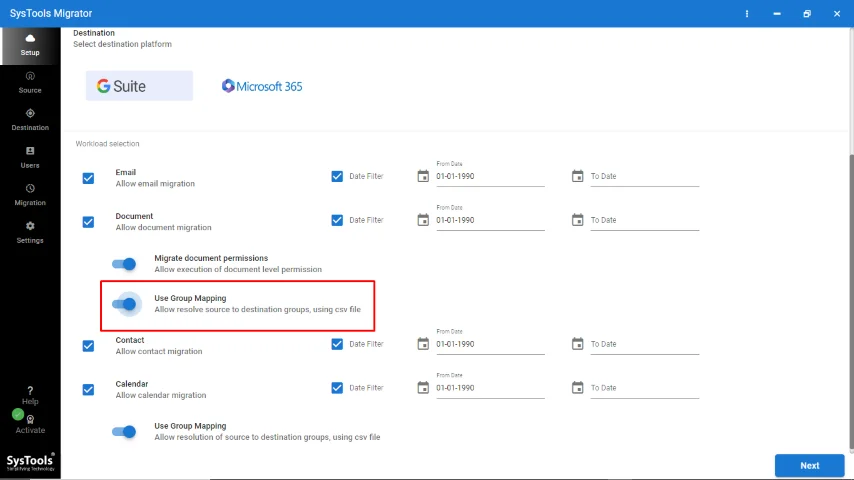Click the Next button
854x480 pixels.
pyautogui.click(x=809, y=466)
